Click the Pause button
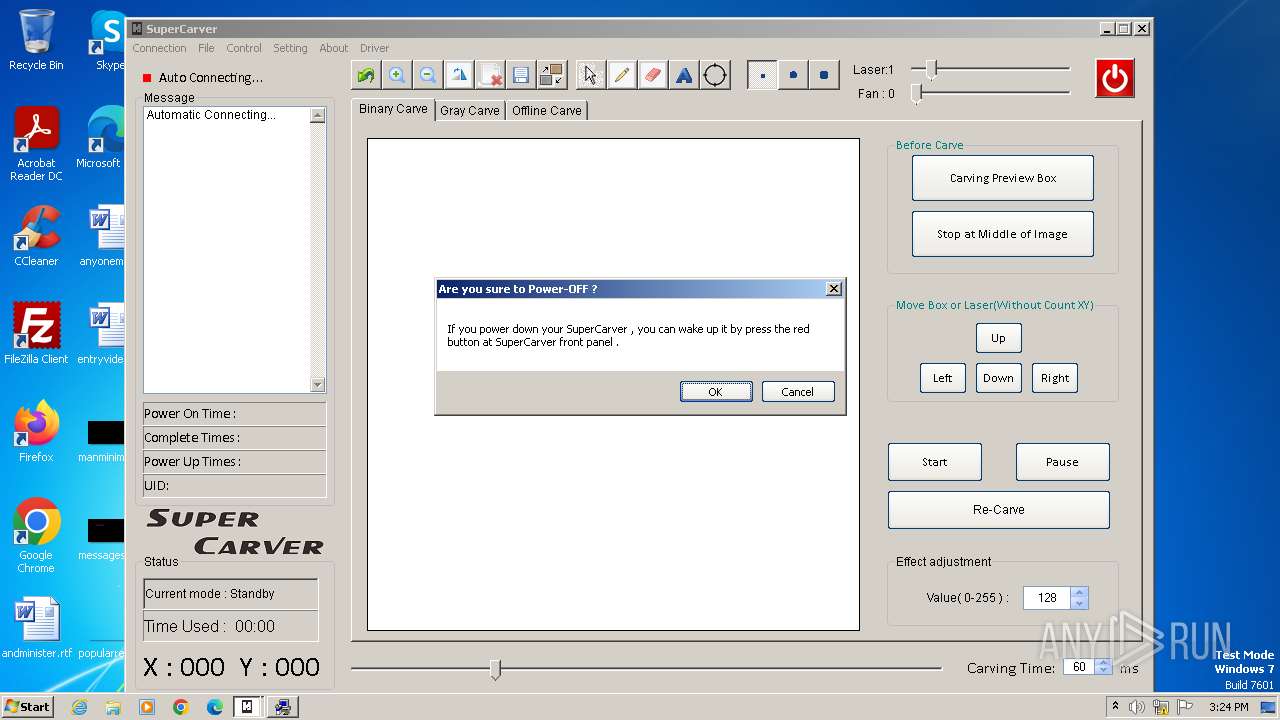Image resolution: width=1280 pixels, height=720 pixels. [1062, 462]
